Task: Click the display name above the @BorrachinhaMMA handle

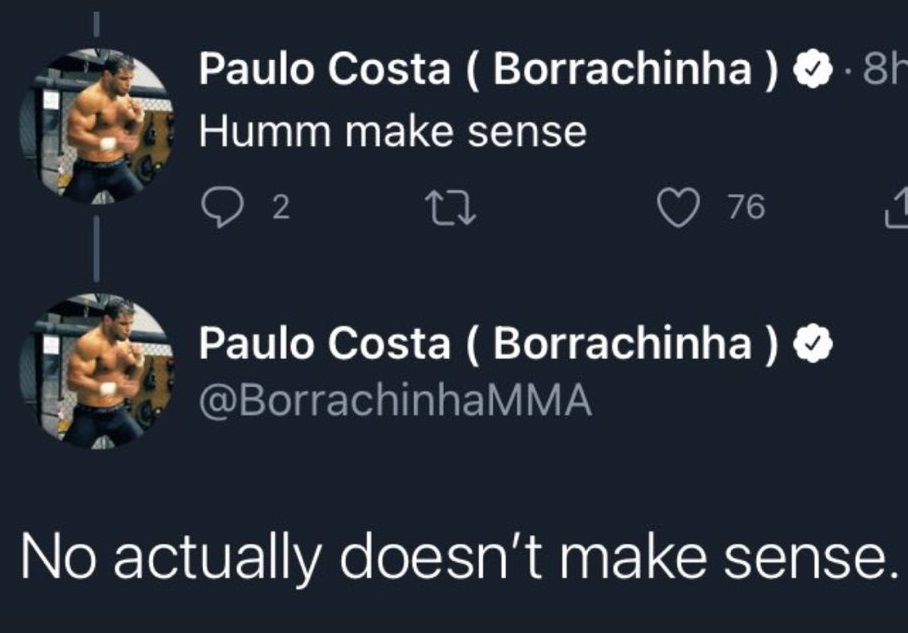Action: tap(488, 344)
